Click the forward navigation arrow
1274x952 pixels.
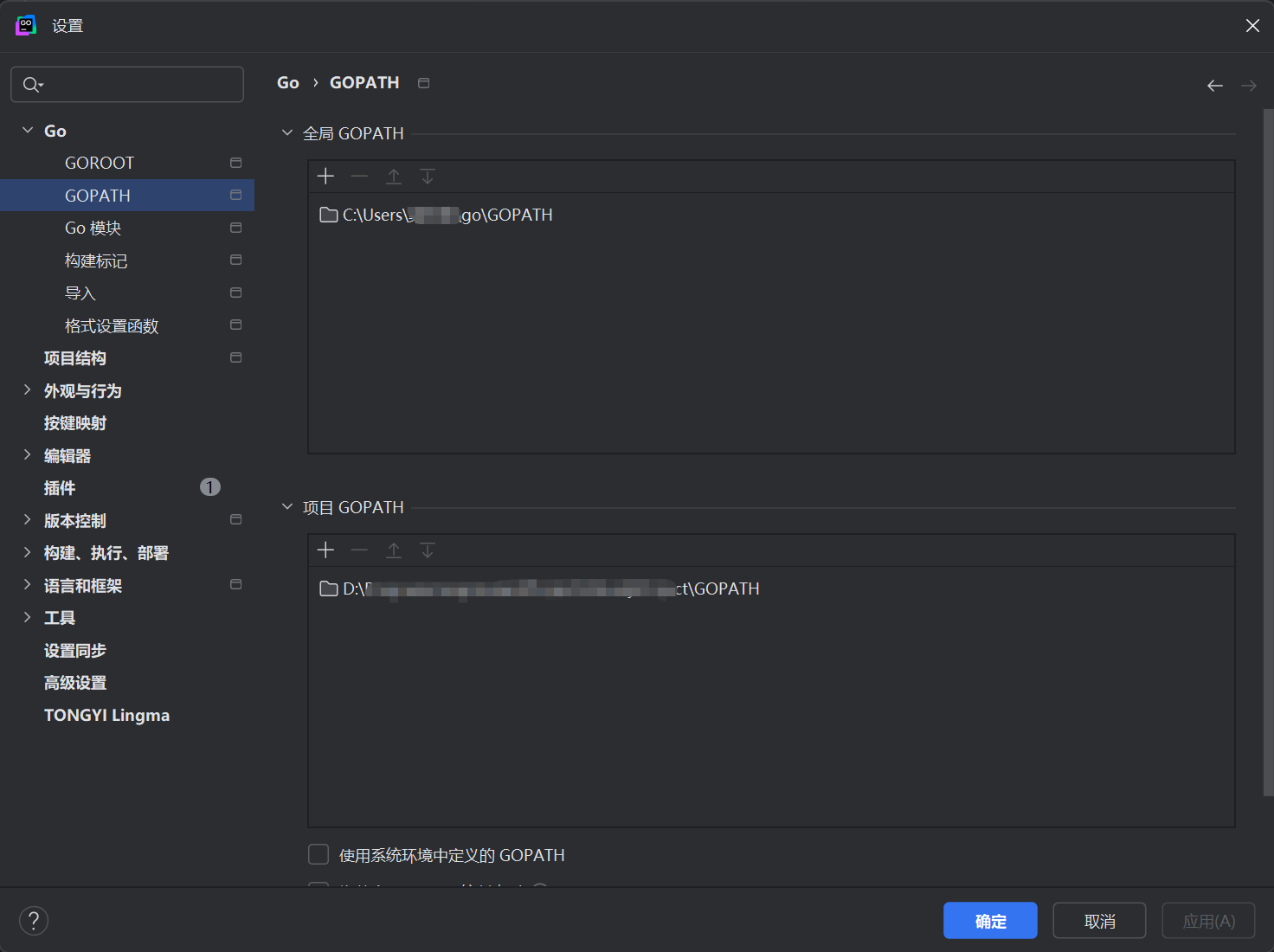(1249, 86)
